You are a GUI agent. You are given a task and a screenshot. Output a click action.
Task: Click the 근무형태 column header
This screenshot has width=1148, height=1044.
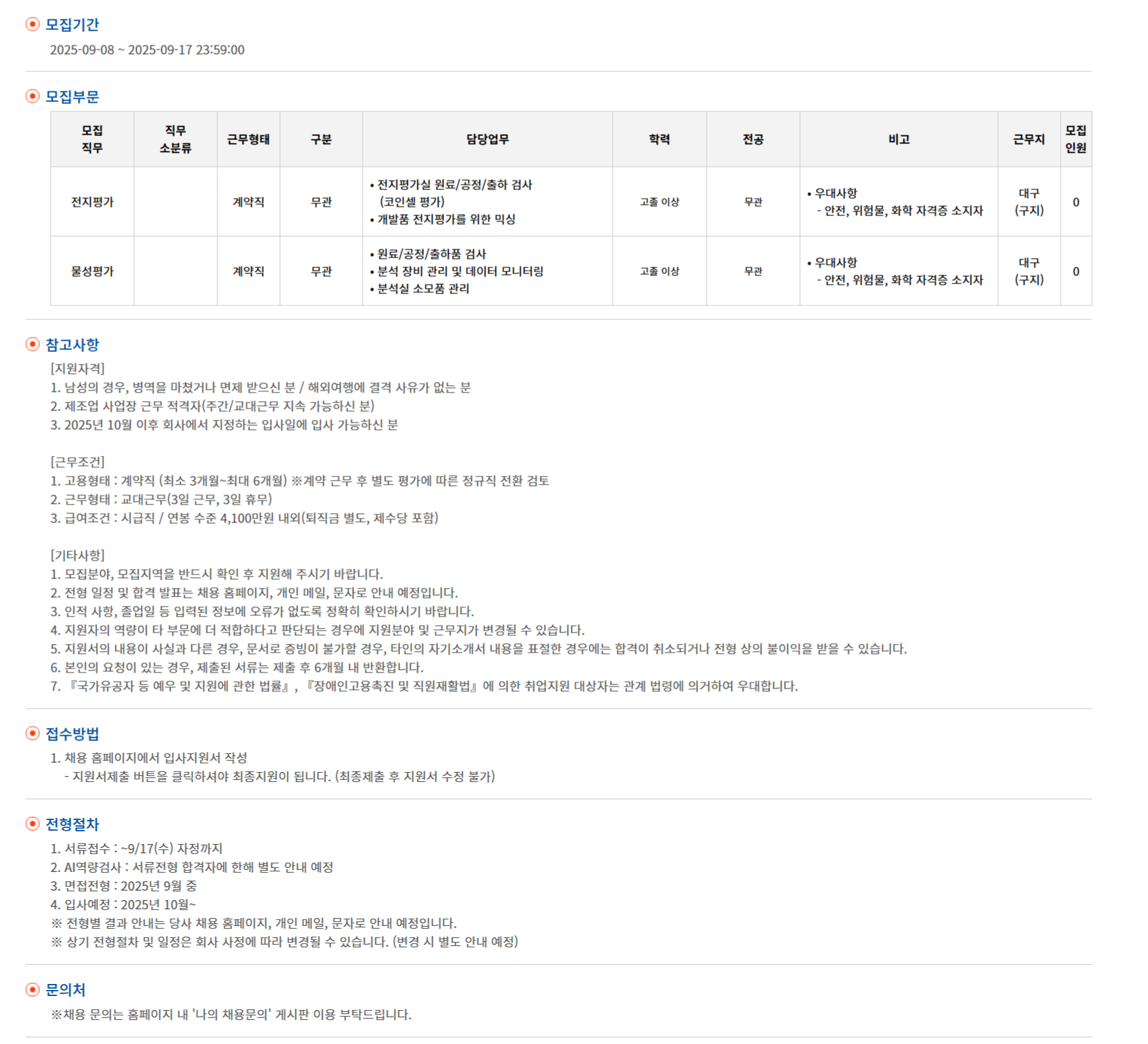click(249, 139)
